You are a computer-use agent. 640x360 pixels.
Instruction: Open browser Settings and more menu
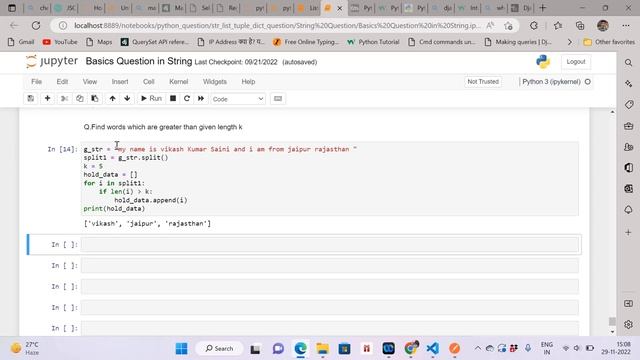[x=626, y=25]
